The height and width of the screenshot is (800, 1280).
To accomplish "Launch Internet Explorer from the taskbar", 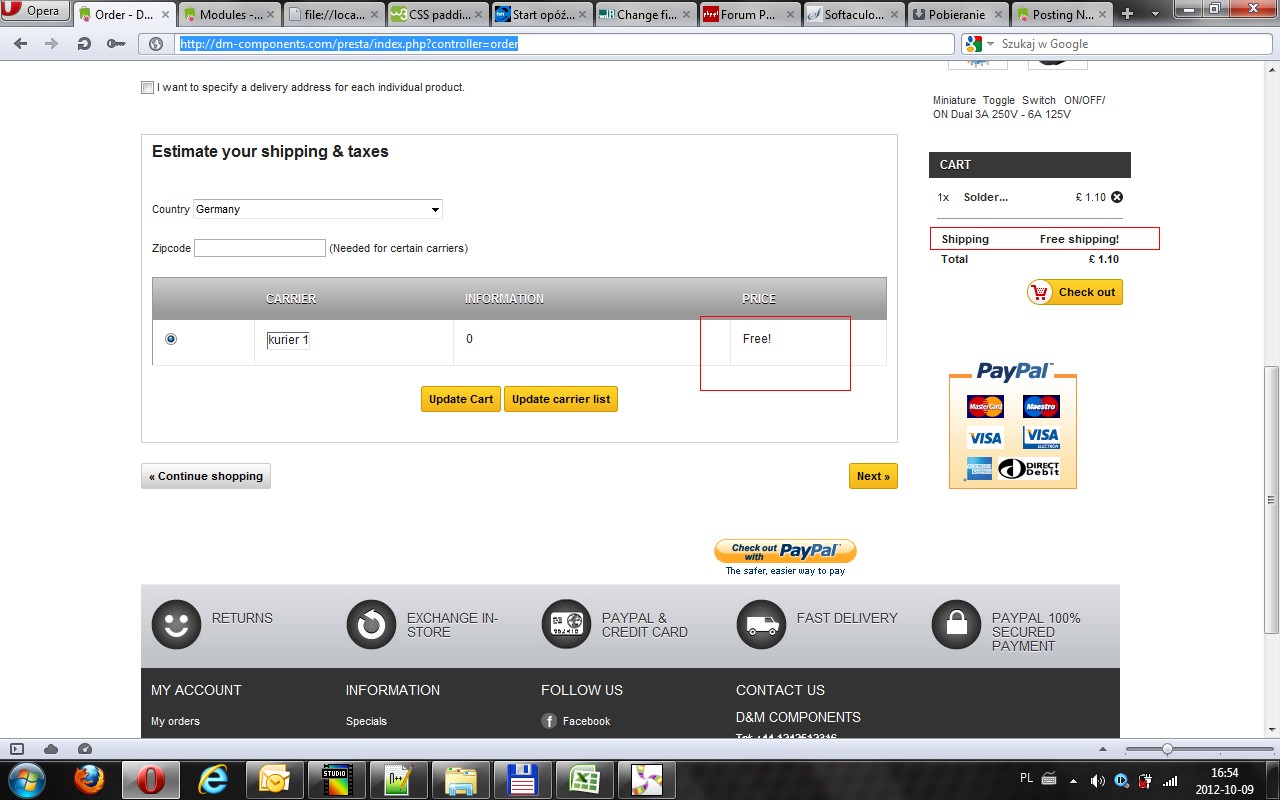I will (213, 779).
